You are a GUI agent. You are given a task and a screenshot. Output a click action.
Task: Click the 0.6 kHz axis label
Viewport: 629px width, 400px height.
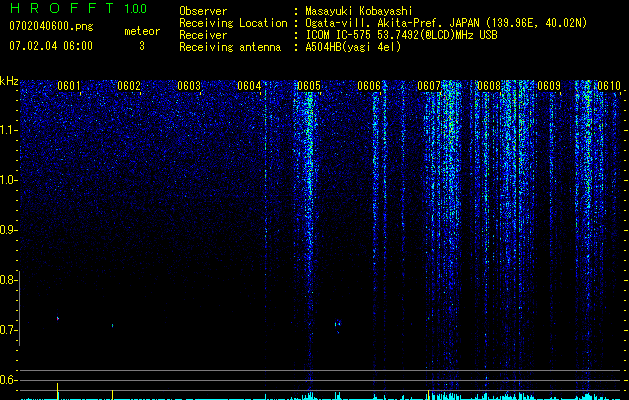(7, 380)
